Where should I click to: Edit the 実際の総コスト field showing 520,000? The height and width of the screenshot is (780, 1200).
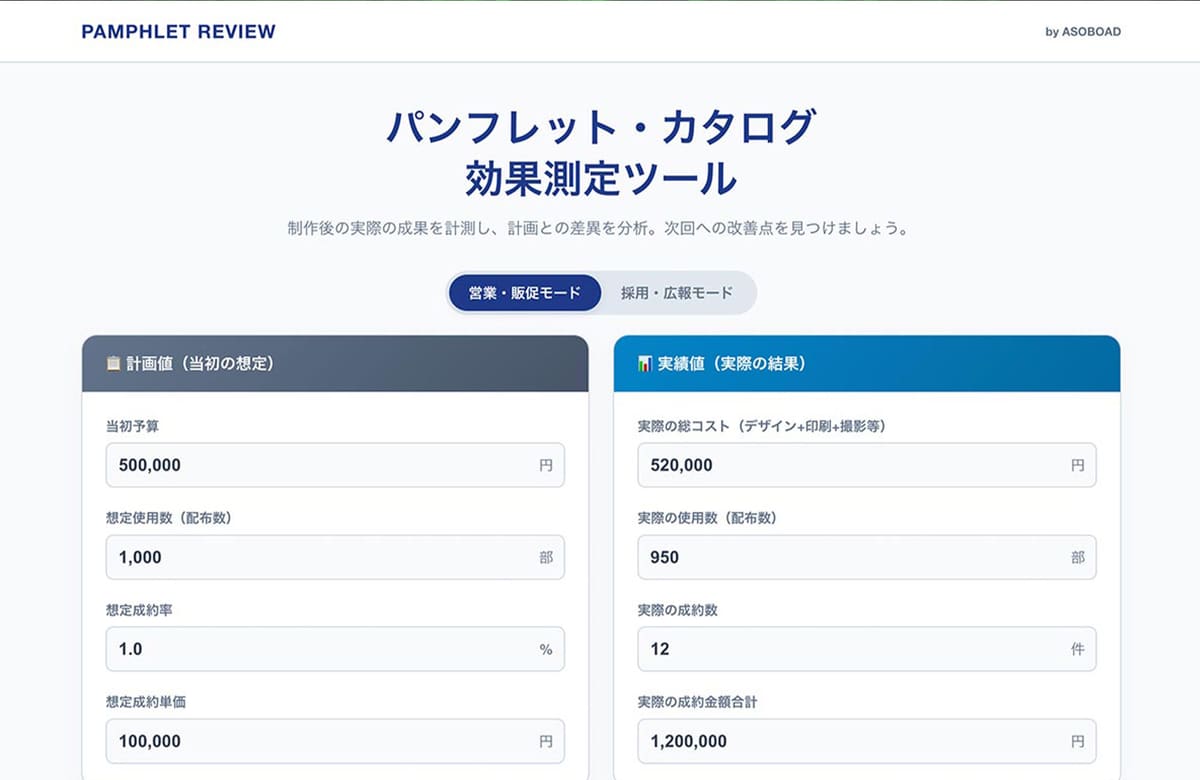tap(867, 465)
